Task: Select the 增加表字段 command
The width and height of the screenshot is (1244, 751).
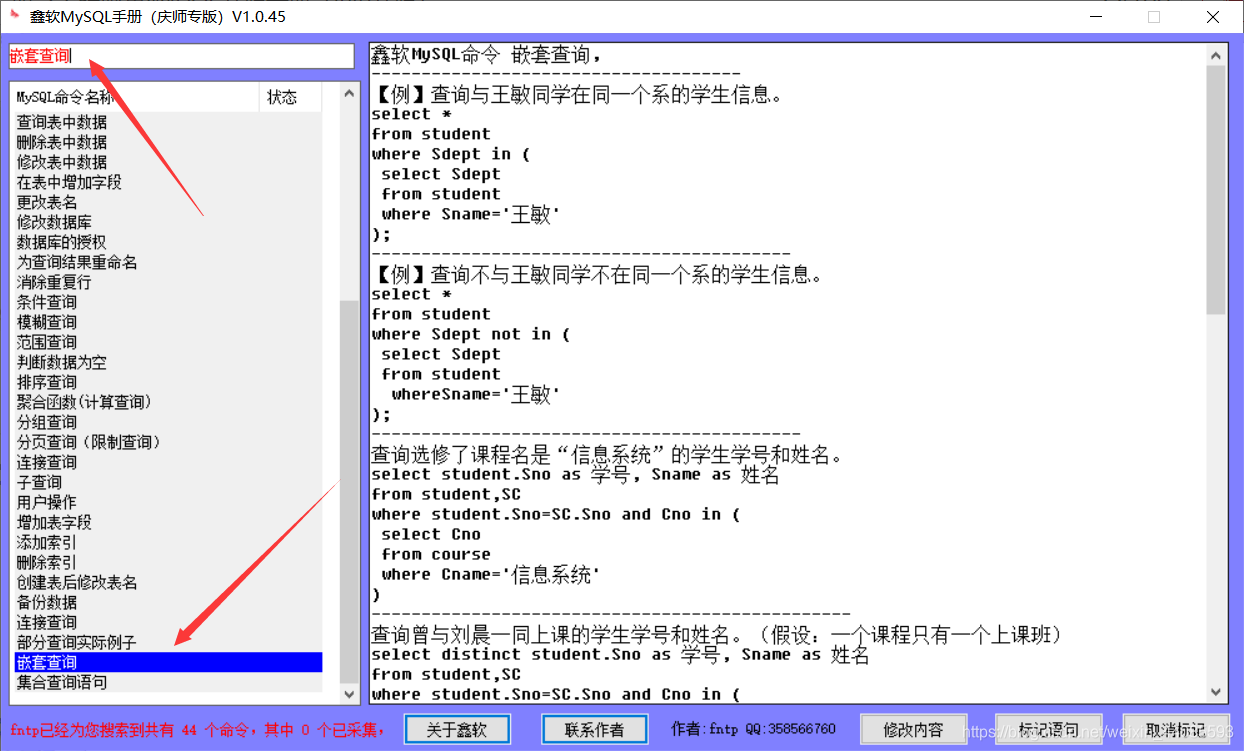Action: pos(168,522)
